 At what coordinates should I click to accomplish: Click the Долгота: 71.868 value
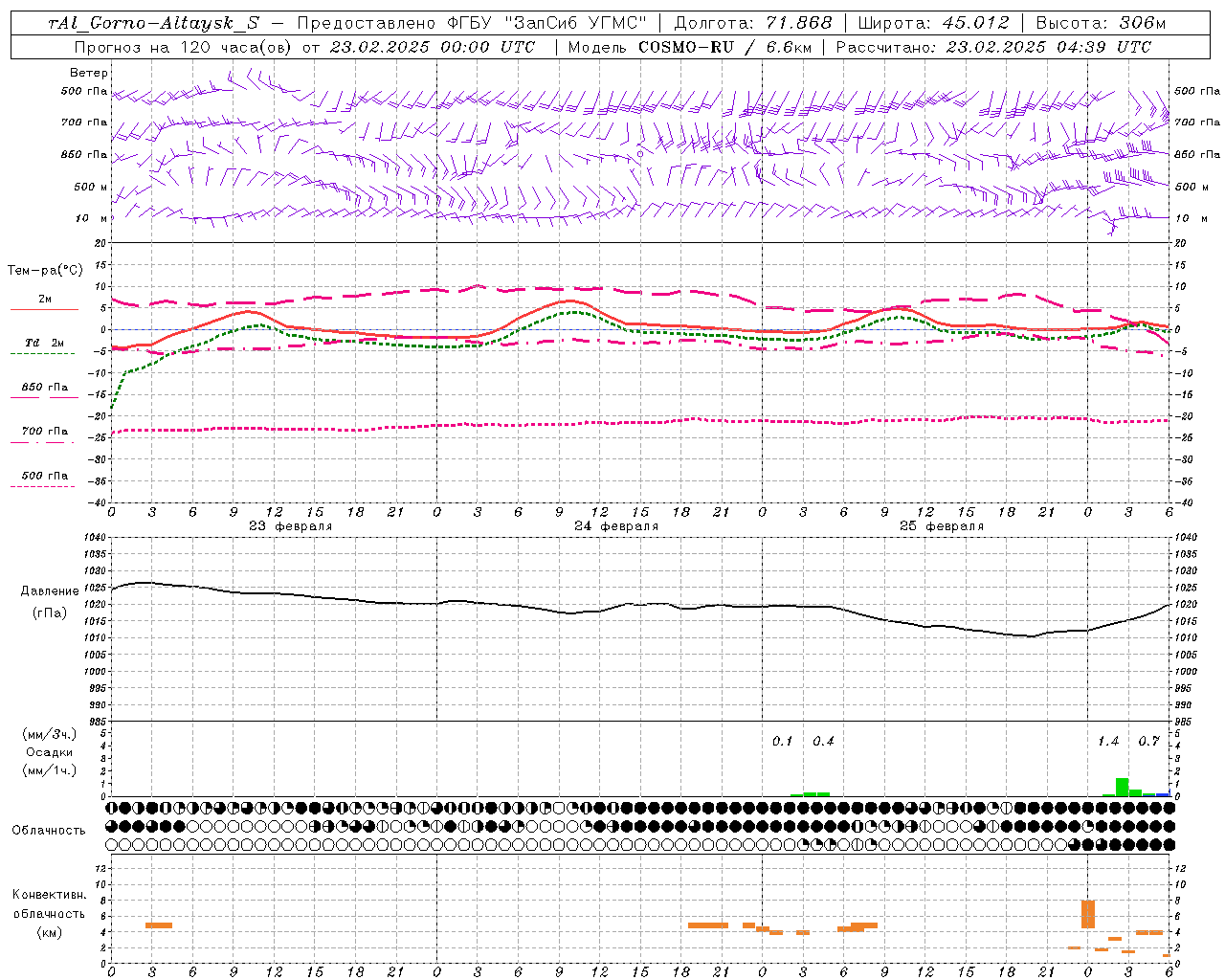[x=753, y=23]
